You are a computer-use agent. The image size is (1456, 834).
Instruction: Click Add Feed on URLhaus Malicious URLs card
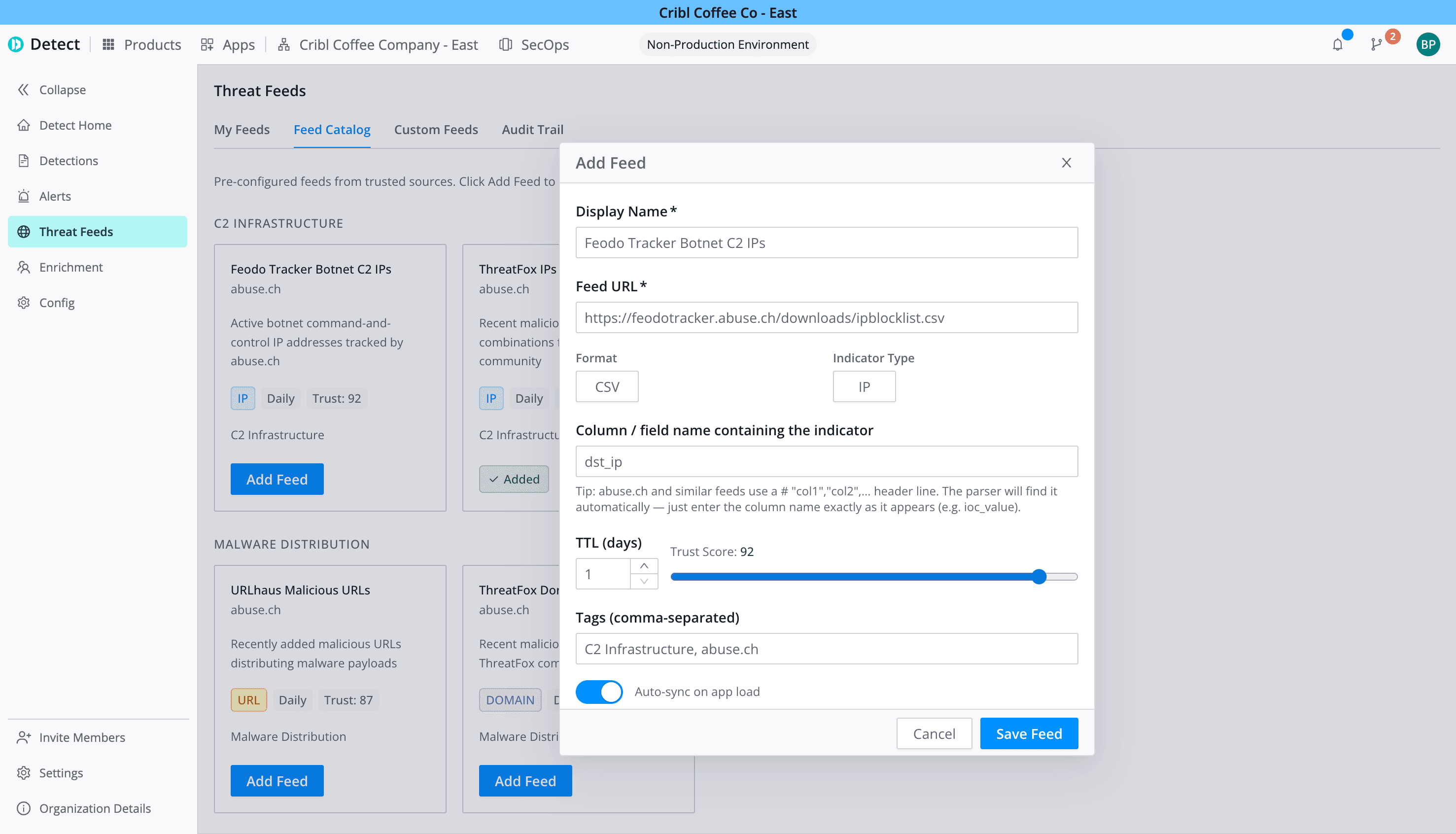point(277,781)
